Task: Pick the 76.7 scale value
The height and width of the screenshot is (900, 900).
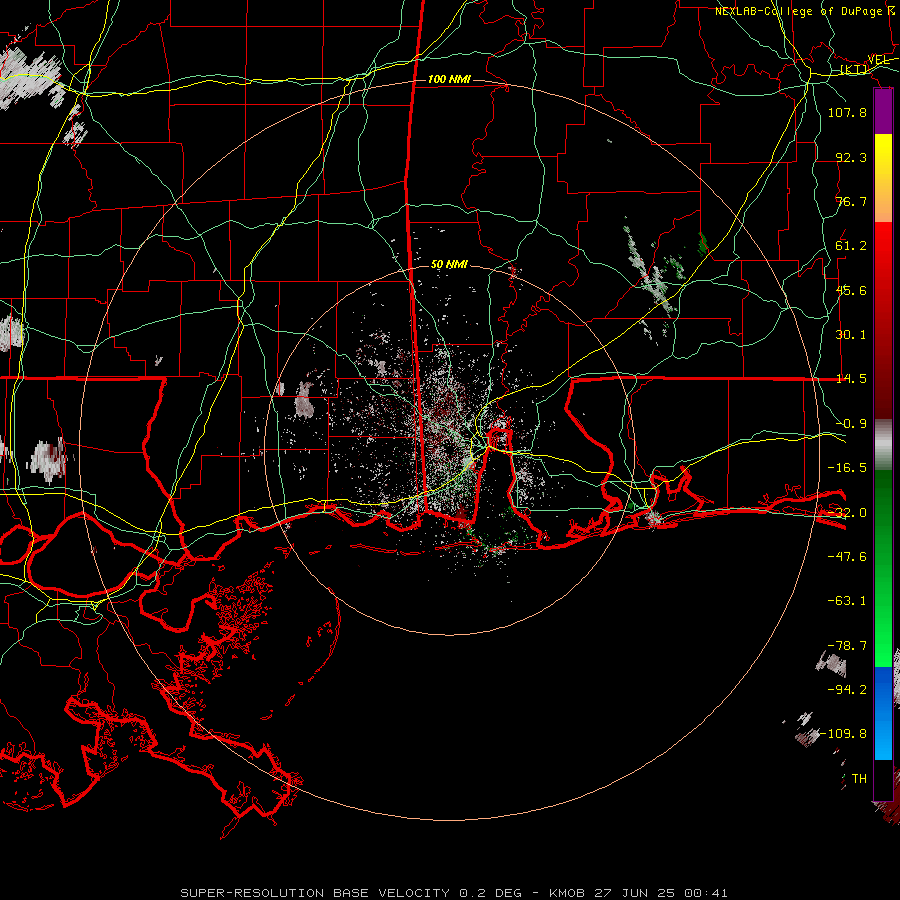Action: tap(851, 201)
